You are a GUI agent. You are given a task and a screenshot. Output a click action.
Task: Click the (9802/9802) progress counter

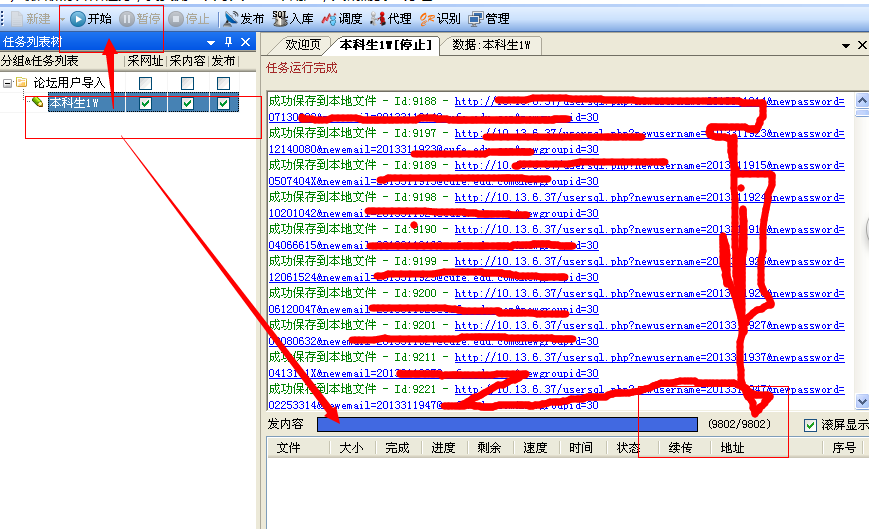(739, 424)
